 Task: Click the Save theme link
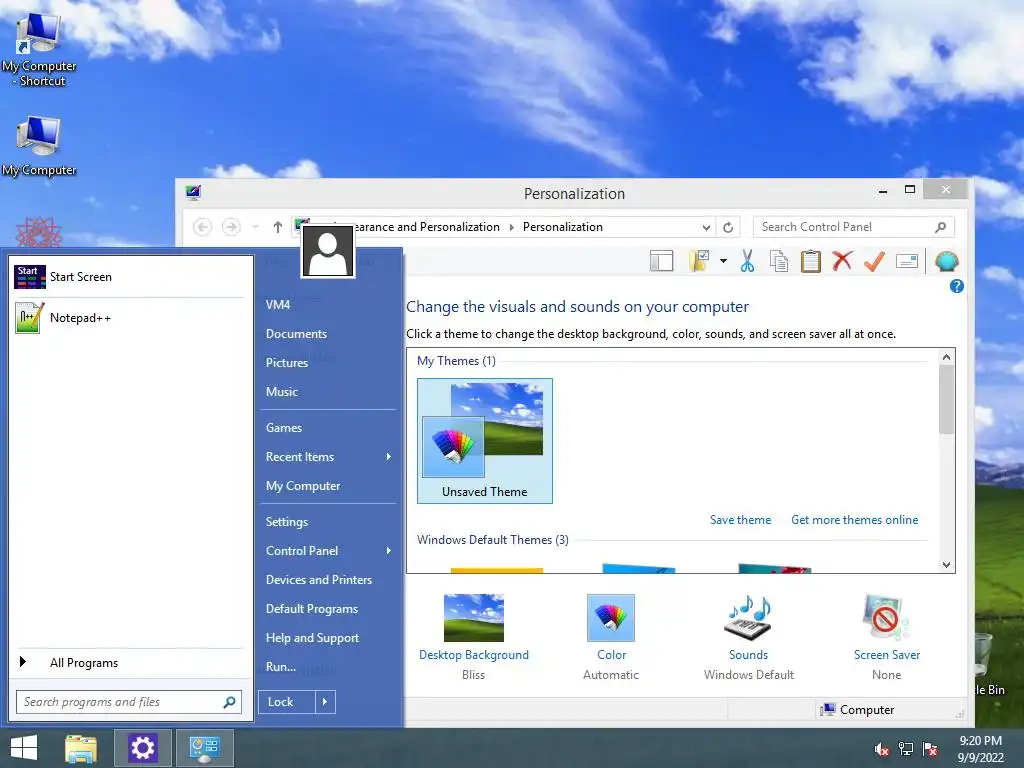pos(741,520)
